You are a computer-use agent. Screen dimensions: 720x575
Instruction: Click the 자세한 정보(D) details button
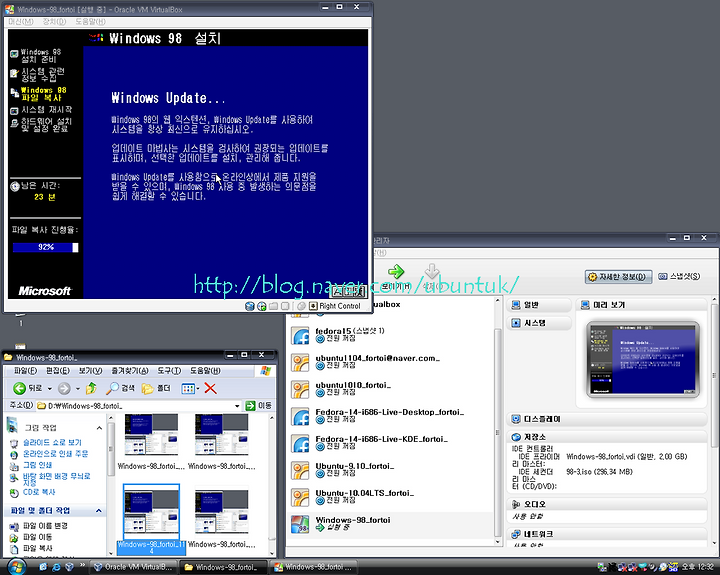point(619,276)
